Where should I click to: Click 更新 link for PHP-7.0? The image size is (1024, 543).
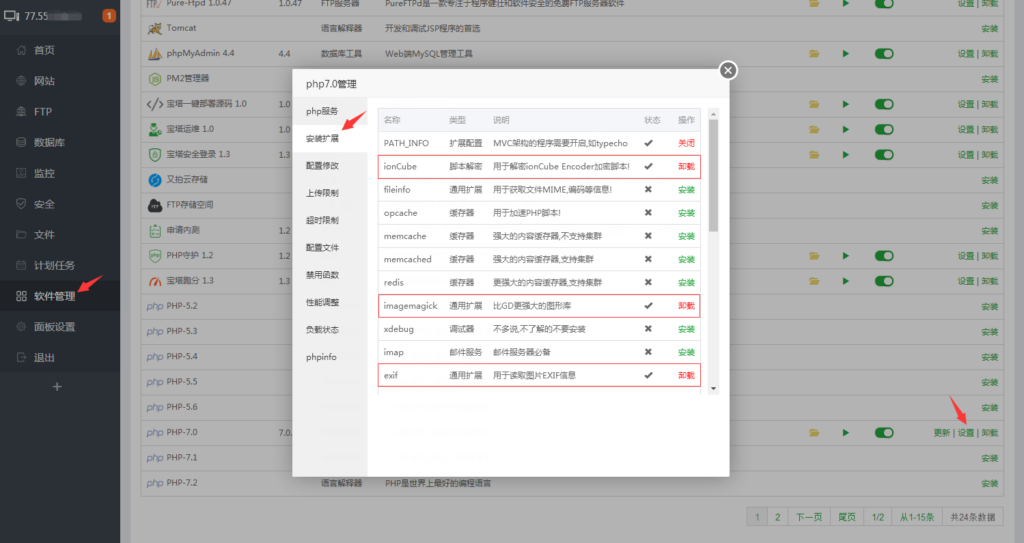pyautogui.click(x=942, y=433)
